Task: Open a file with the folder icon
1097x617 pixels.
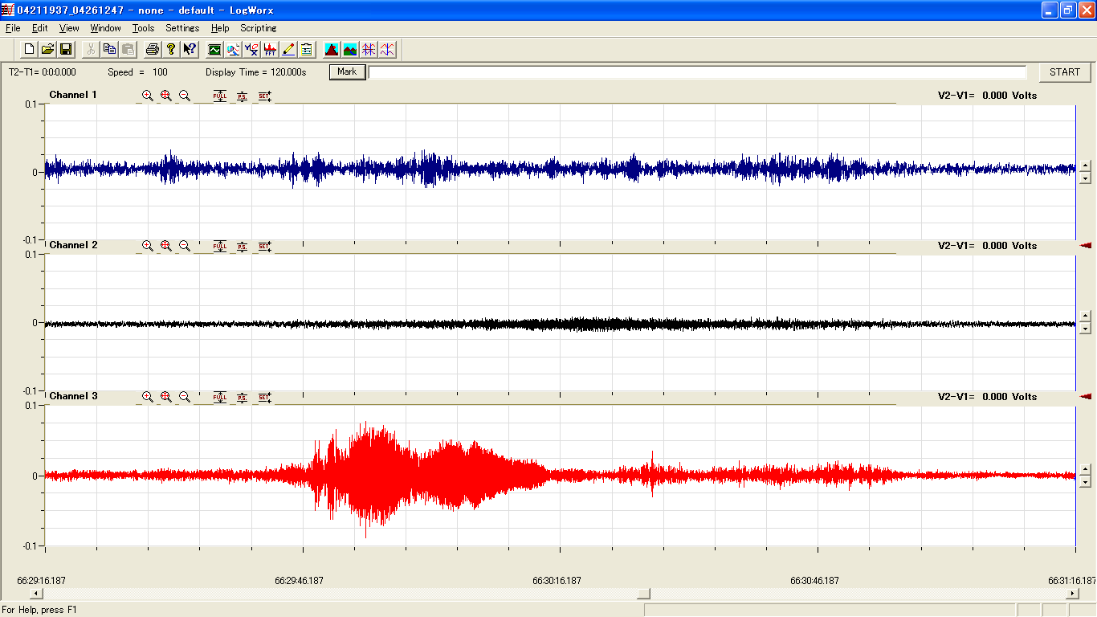Action: point(47,49)
